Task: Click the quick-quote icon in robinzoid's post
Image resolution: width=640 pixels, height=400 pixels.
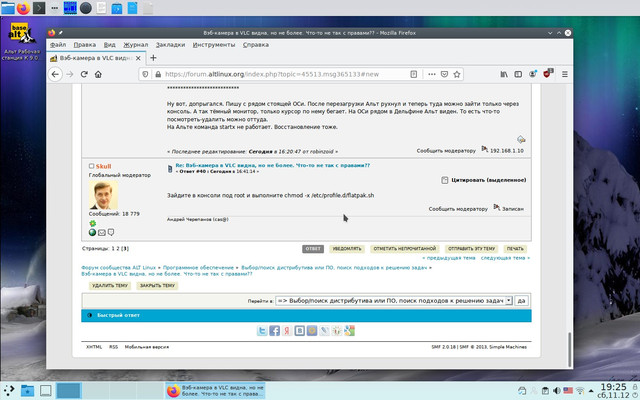Action: 521,139
